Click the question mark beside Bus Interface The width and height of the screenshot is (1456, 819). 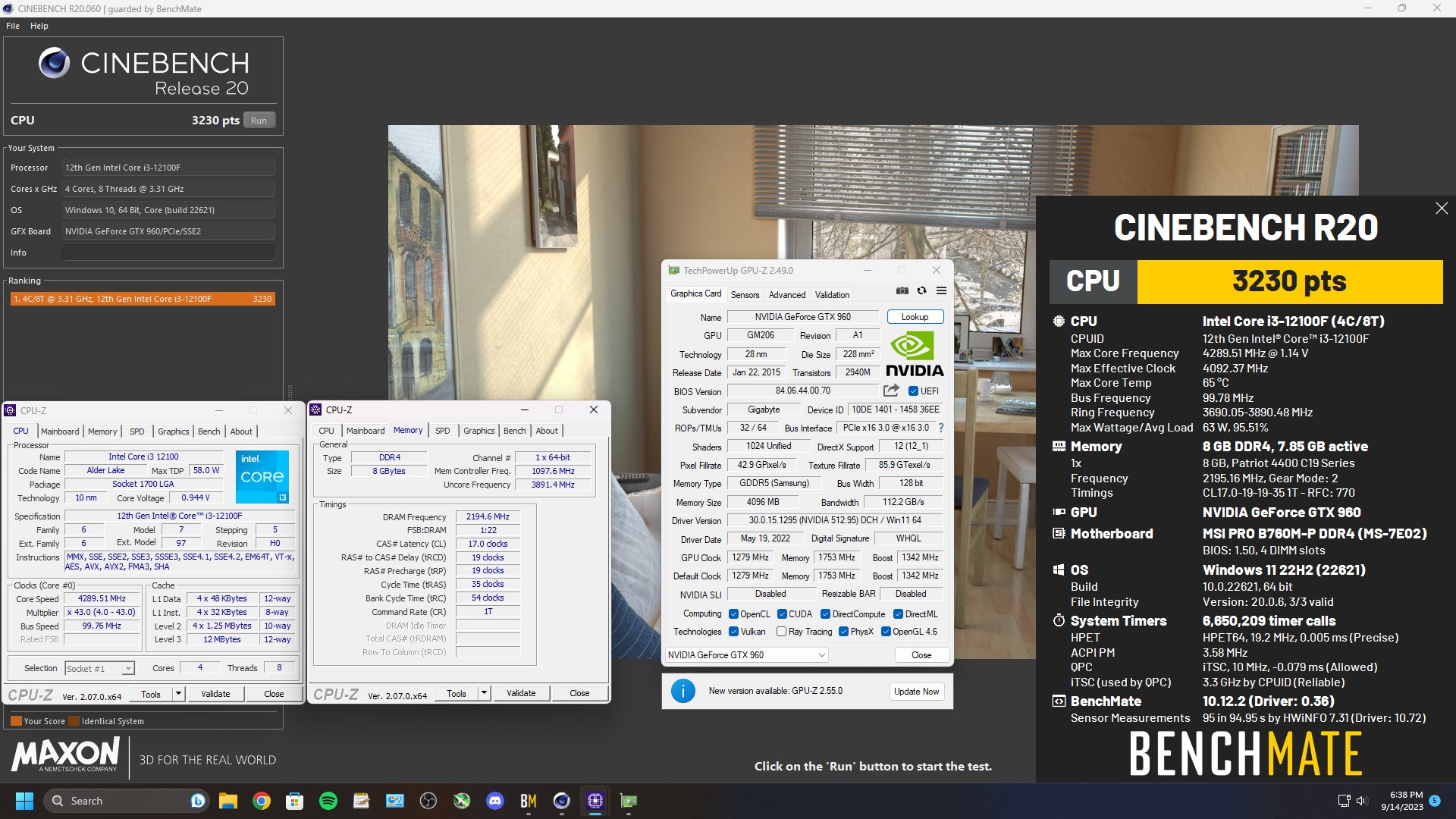(x=941, y=428)
